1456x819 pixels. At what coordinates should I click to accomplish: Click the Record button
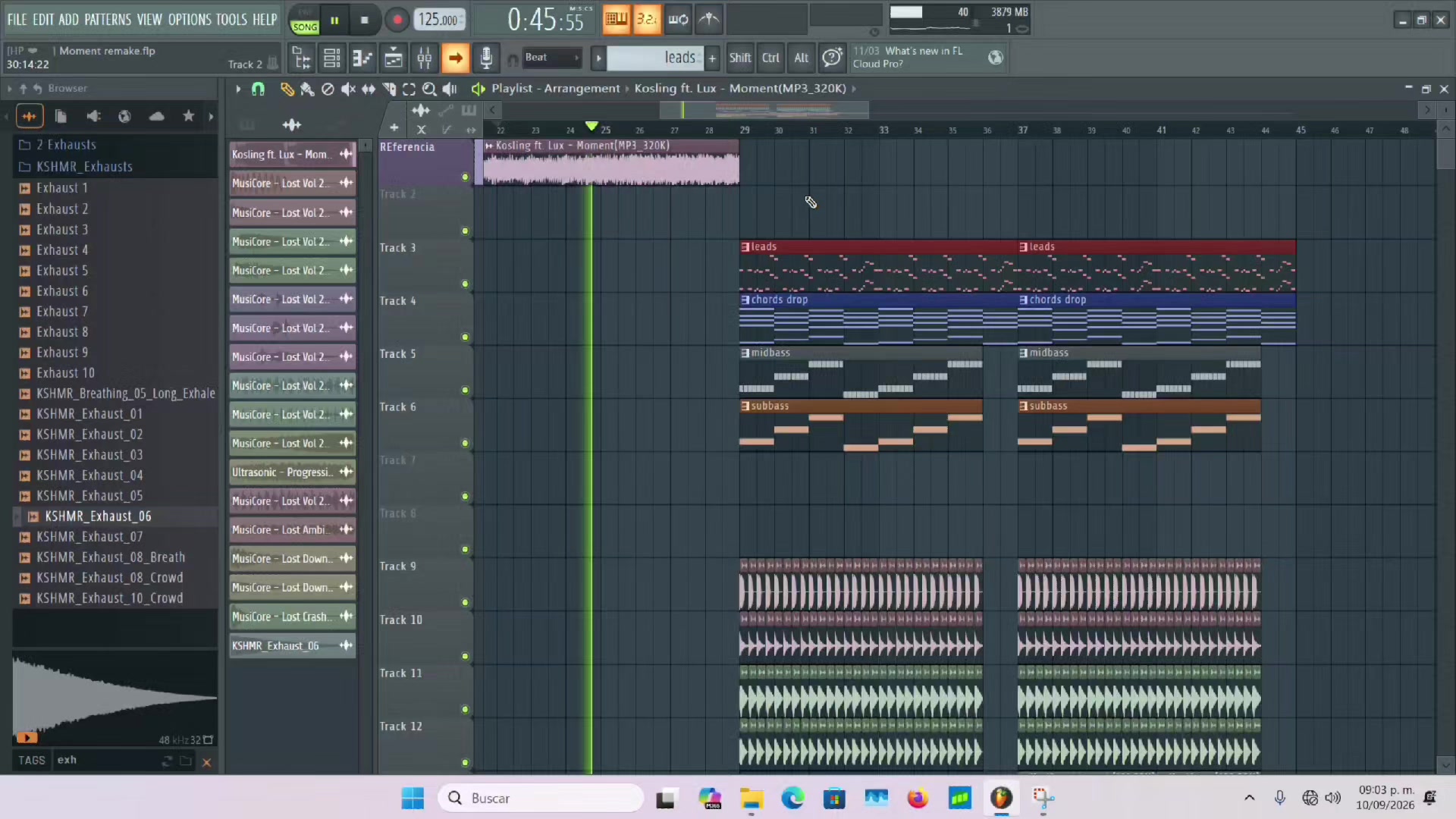click(397, 20)
